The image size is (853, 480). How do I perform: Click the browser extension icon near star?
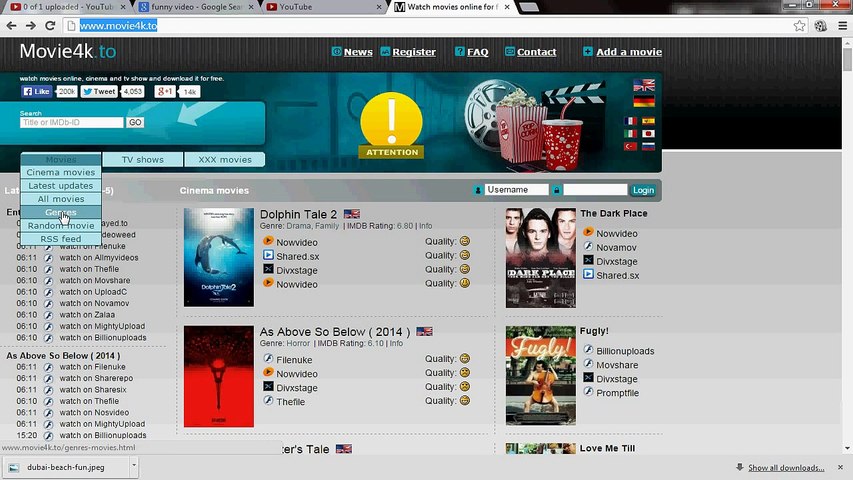820,26
